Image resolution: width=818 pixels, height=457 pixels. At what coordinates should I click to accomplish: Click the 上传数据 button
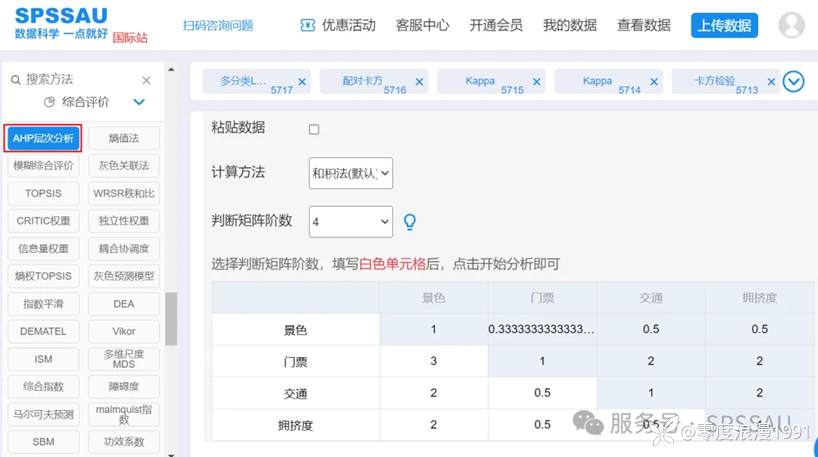click(x=724, y=25)
